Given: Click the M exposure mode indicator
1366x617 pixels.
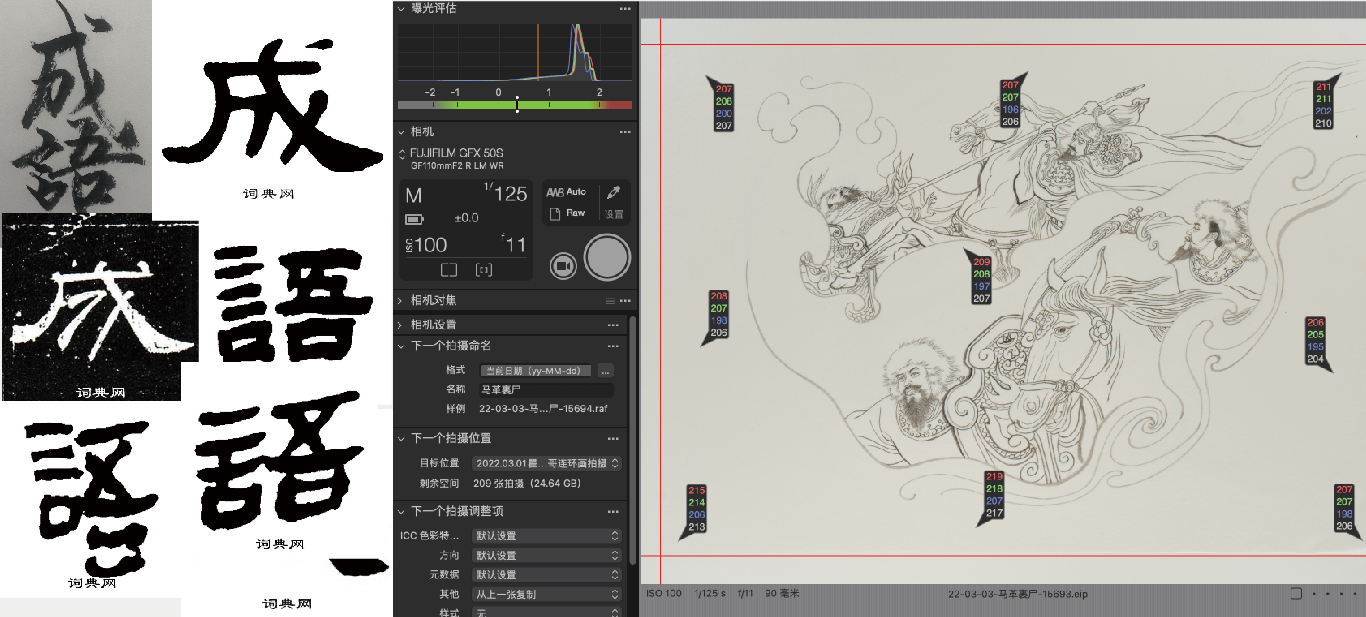Looking at the screenshot, I should [413, 196].
